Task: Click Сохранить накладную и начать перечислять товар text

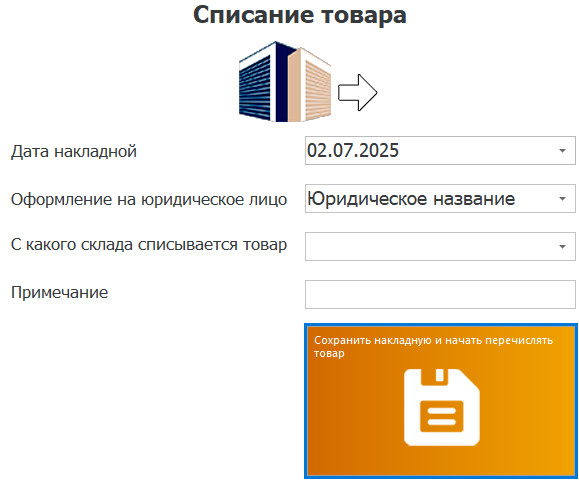Action: point(433,346)
